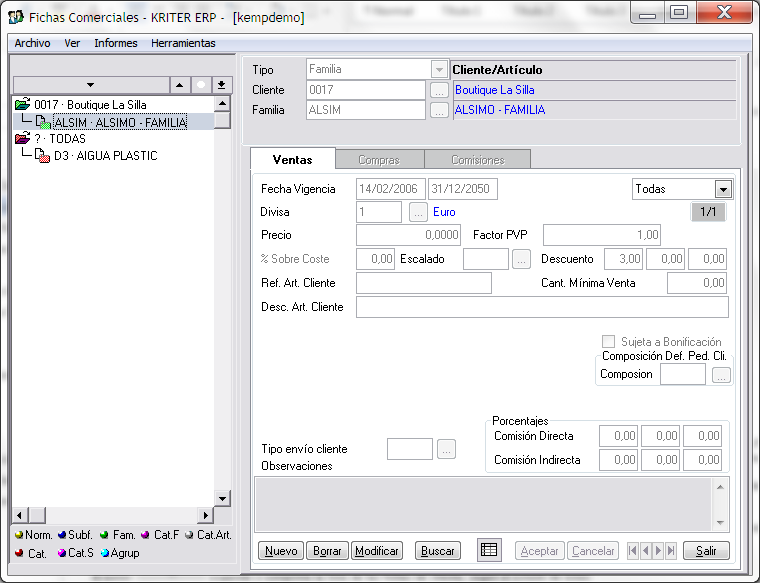
Task: Click the white circle button above tree
Action: 200,85
